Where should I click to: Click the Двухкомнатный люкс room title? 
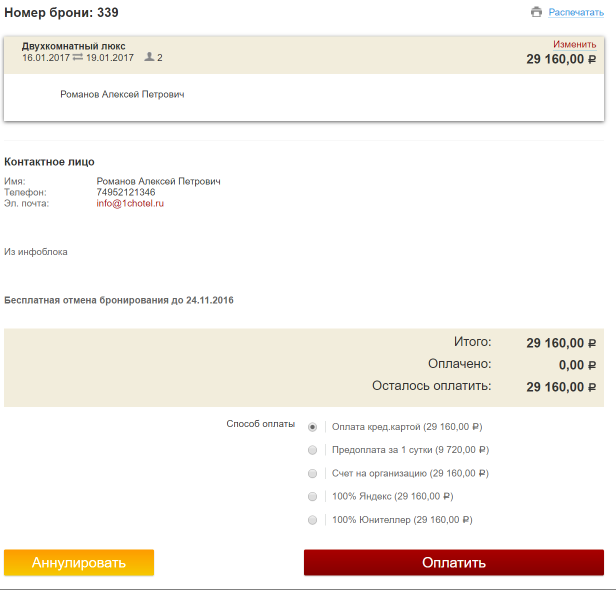(73, 46)
